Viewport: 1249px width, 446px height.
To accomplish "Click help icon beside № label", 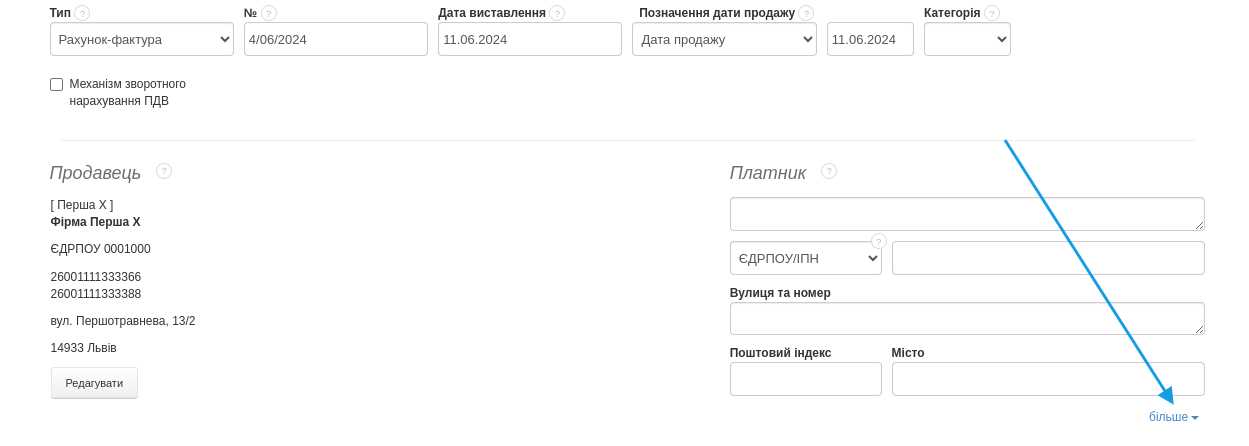I will click(269, 13).
